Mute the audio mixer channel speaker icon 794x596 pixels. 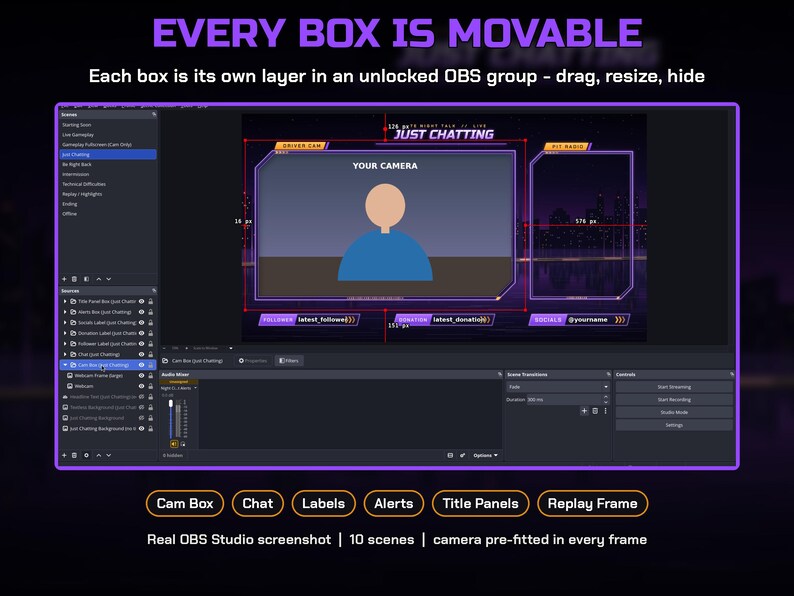174,444
